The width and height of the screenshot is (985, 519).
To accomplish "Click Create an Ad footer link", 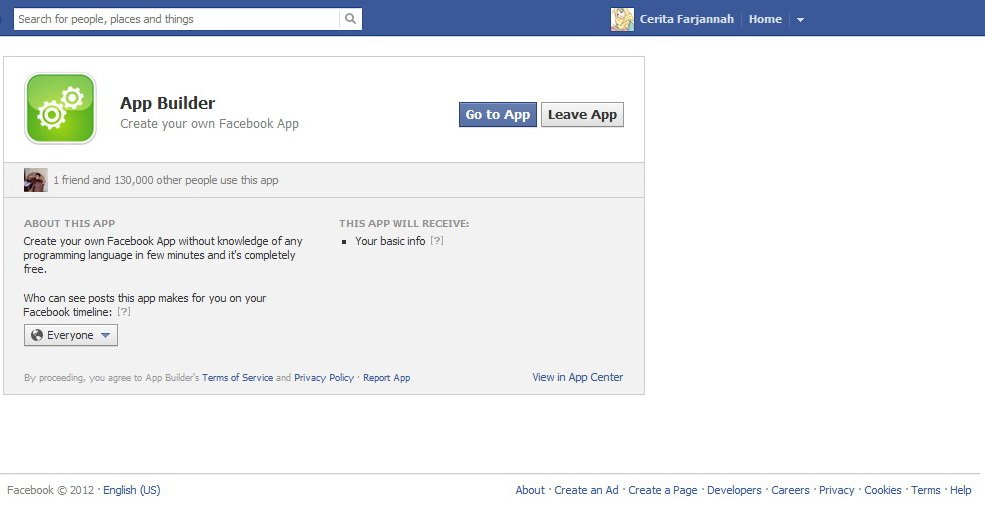I will [586, 490].
